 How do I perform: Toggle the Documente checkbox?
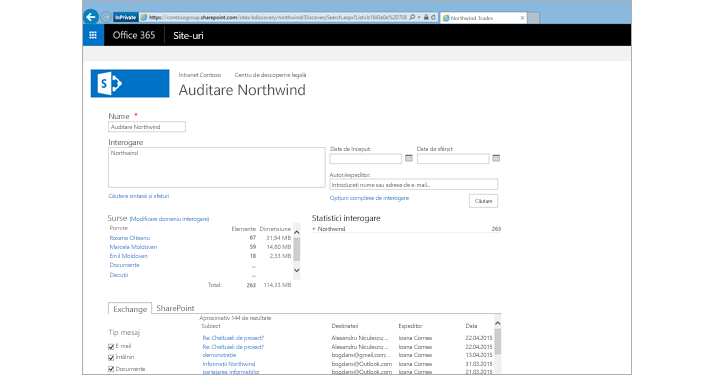pyautogui.click(x=111, y=369)
